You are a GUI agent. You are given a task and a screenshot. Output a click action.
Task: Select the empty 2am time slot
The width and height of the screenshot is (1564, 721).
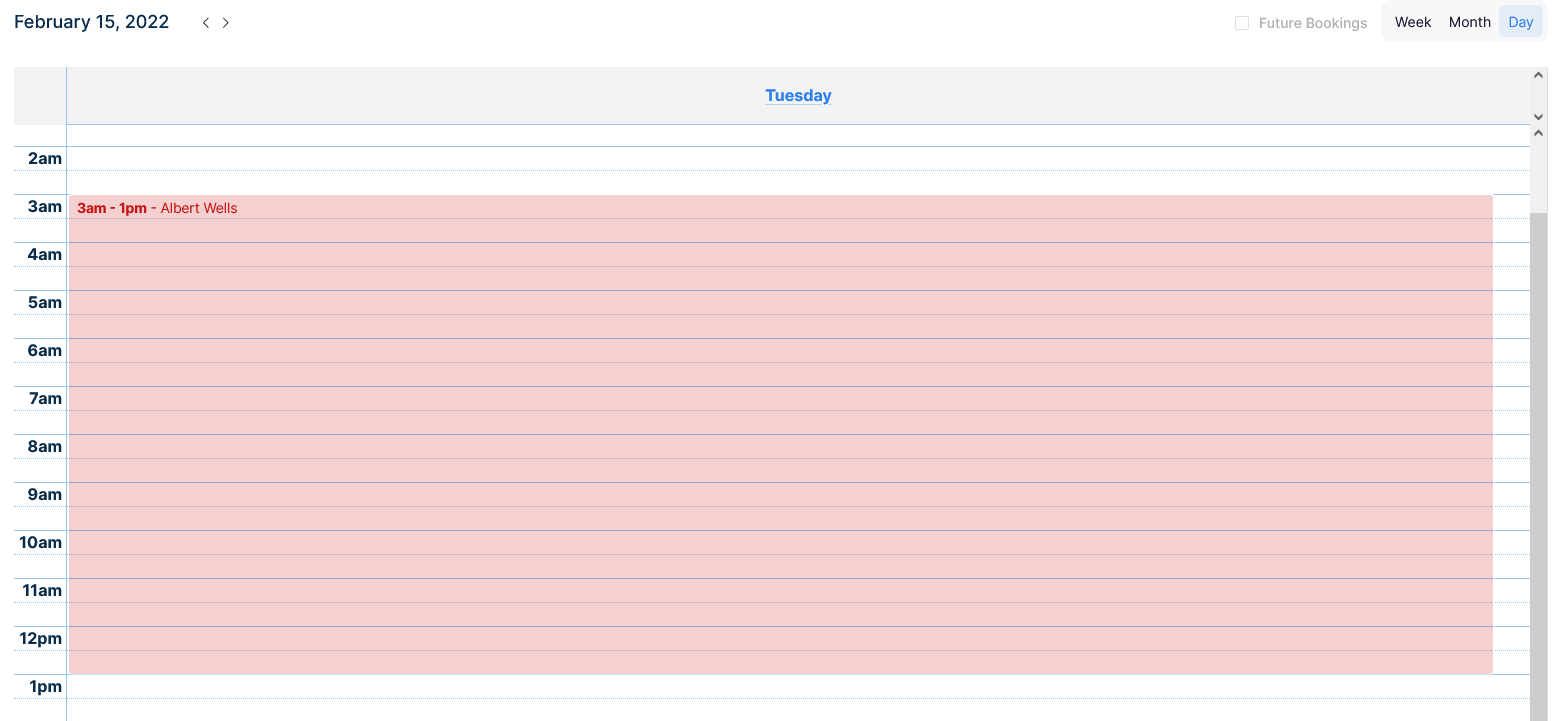coord(798,159)
